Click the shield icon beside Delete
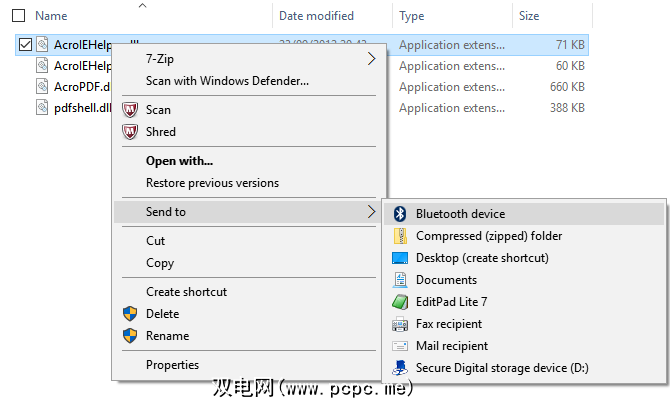The height and width of the screenshot is (411, 670). point(129,314)
